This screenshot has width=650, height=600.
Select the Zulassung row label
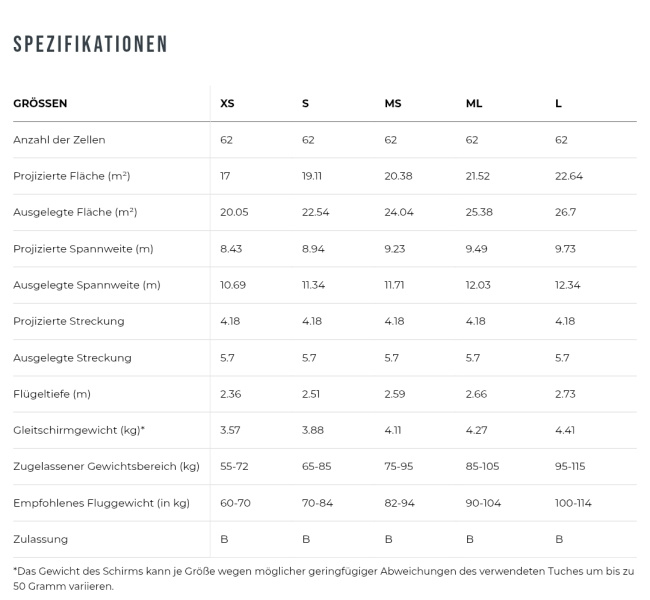click(x=41, y=539)
